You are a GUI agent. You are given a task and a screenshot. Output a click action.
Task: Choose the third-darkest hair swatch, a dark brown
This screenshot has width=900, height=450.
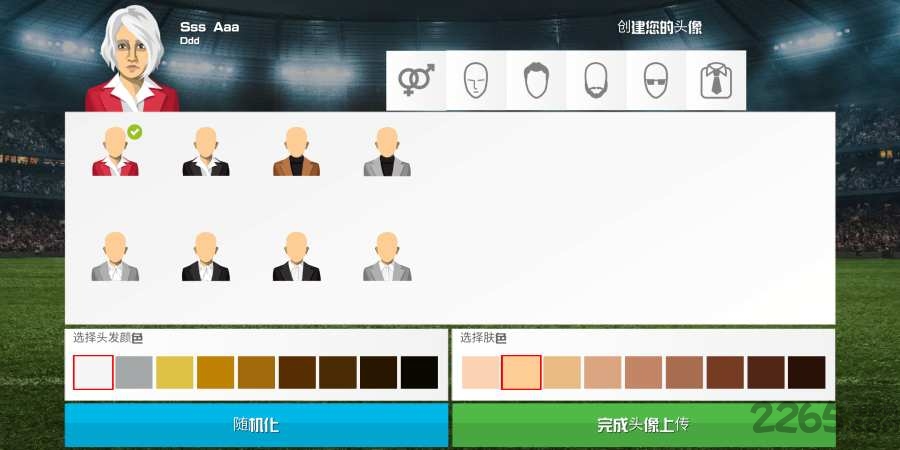[338, 373]
